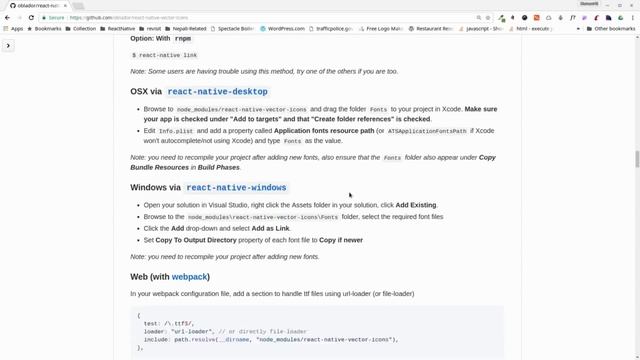Click the 'Add as Link' bold text
The height and width of the screenshot is (360, 640).
[x=270, y=228]
